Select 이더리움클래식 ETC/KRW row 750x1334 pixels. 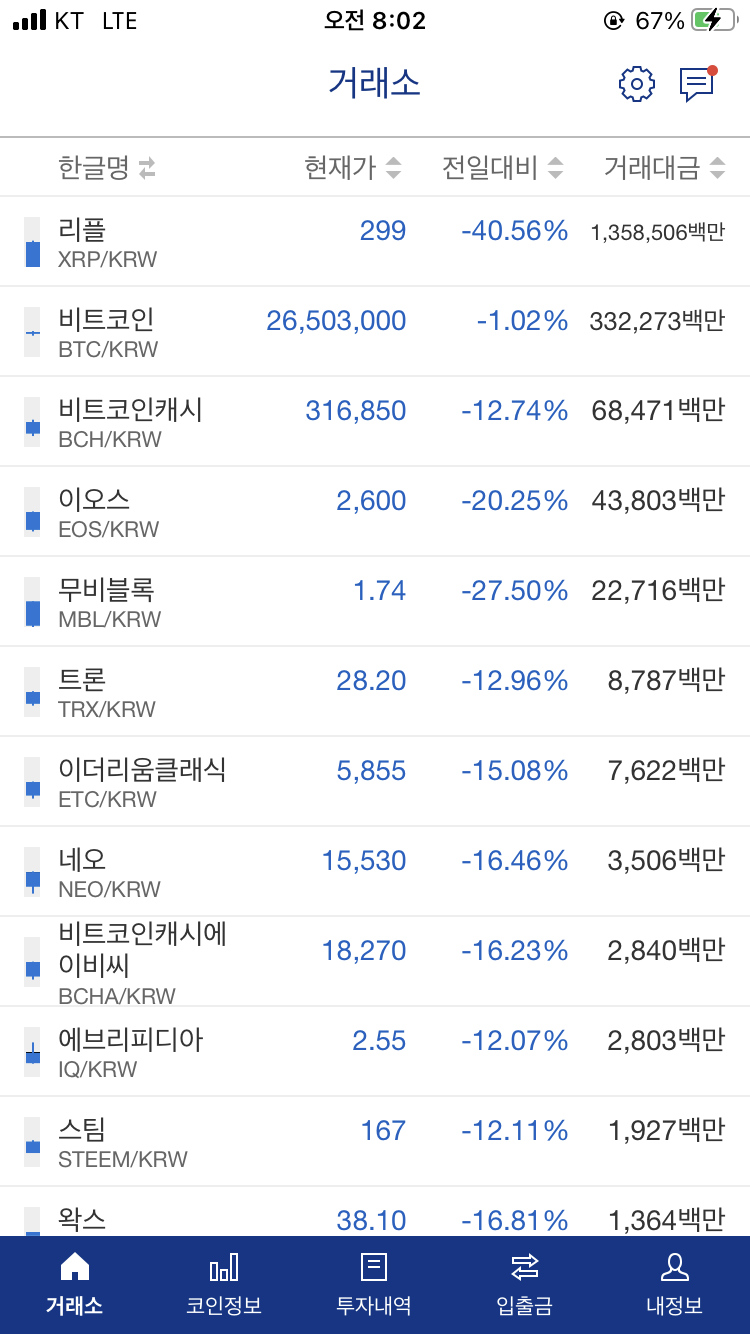[x=375, y=782]
